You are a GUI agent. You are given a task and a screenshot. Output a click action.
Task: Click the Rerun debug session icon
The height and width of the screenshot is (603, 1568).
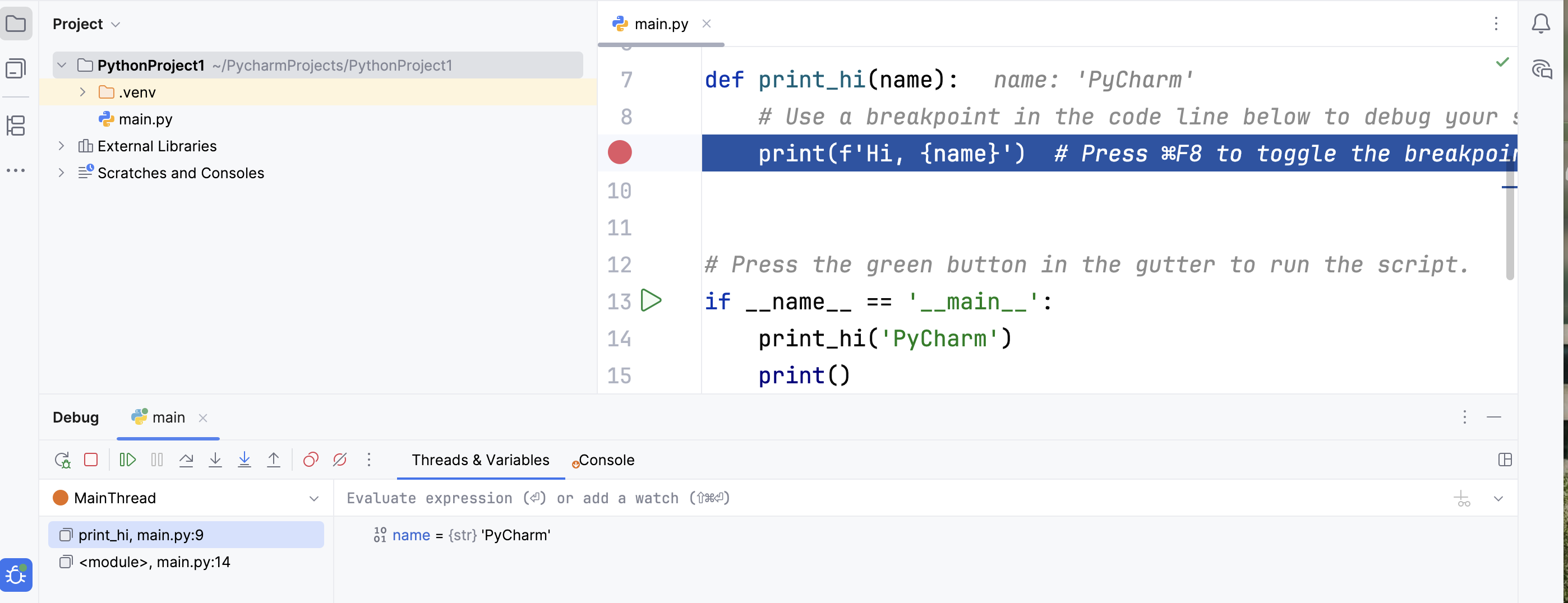[62, 460]
